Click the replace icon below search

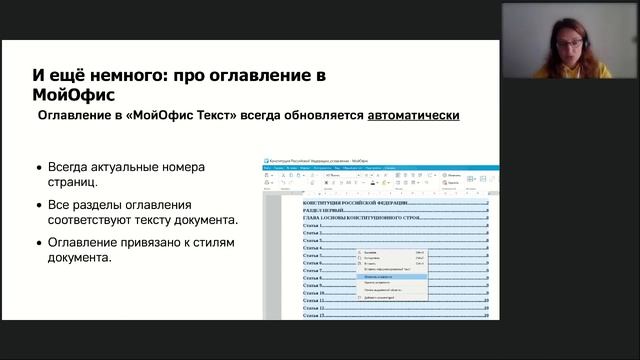[445, 182]
